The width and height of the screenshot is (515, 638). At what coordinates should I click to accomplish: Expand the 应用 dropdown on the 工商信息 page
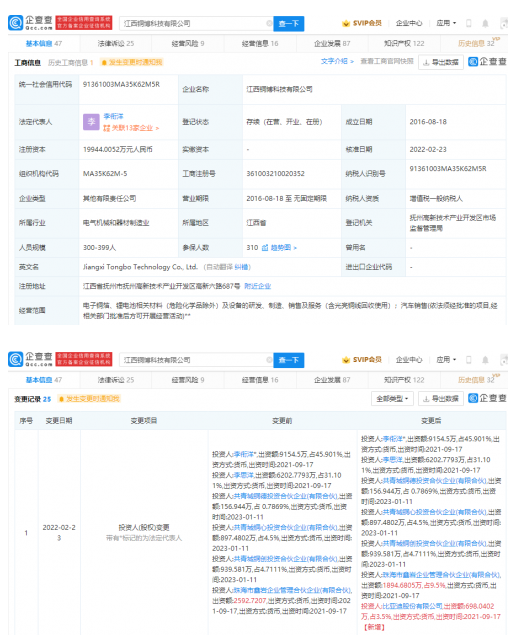446,23
